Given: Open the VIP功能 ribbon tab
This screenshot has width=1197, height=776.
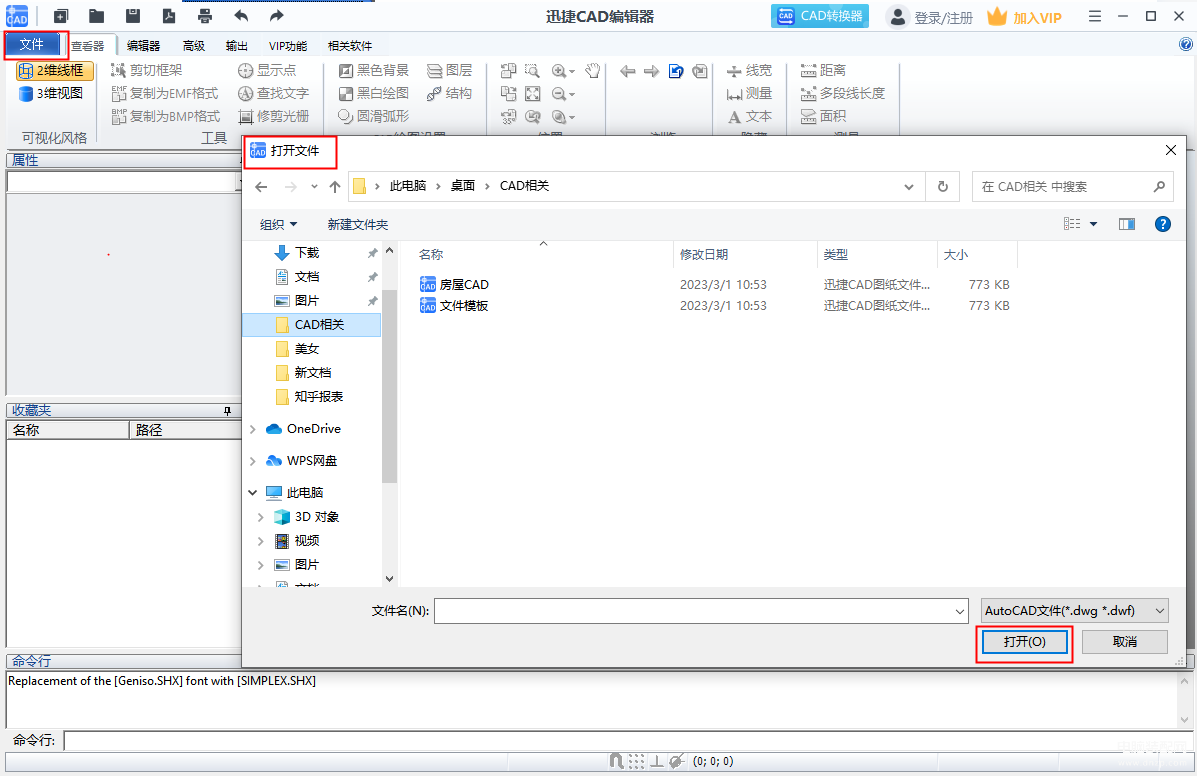Looking at the screenshot, I should (x=288, y=46).
